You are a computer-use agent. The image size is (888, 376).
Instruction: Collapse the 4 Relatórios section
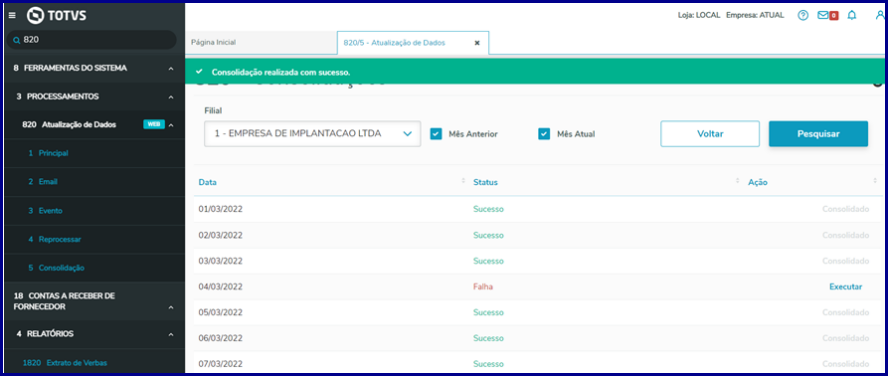coord(170,335)
